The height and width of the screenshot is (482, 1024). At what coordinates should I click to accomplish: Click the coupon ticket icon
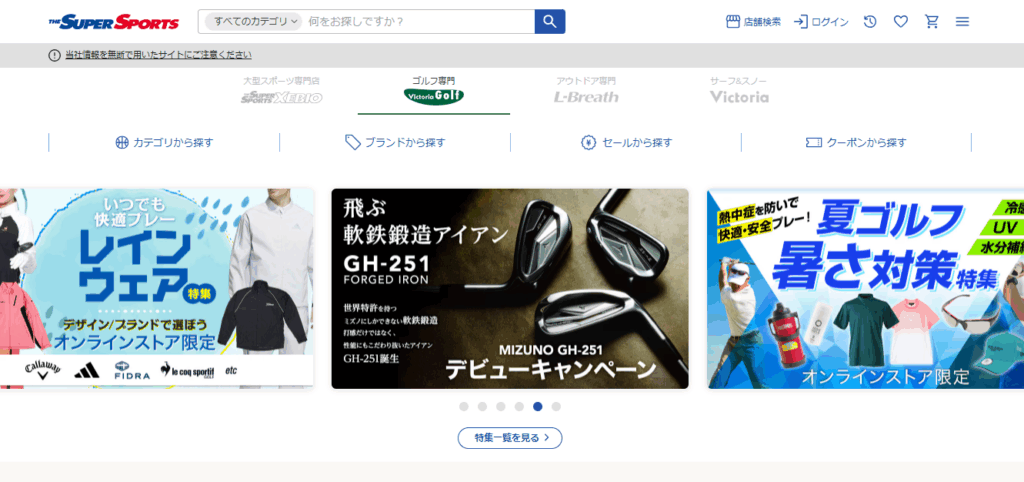[814, 142]
